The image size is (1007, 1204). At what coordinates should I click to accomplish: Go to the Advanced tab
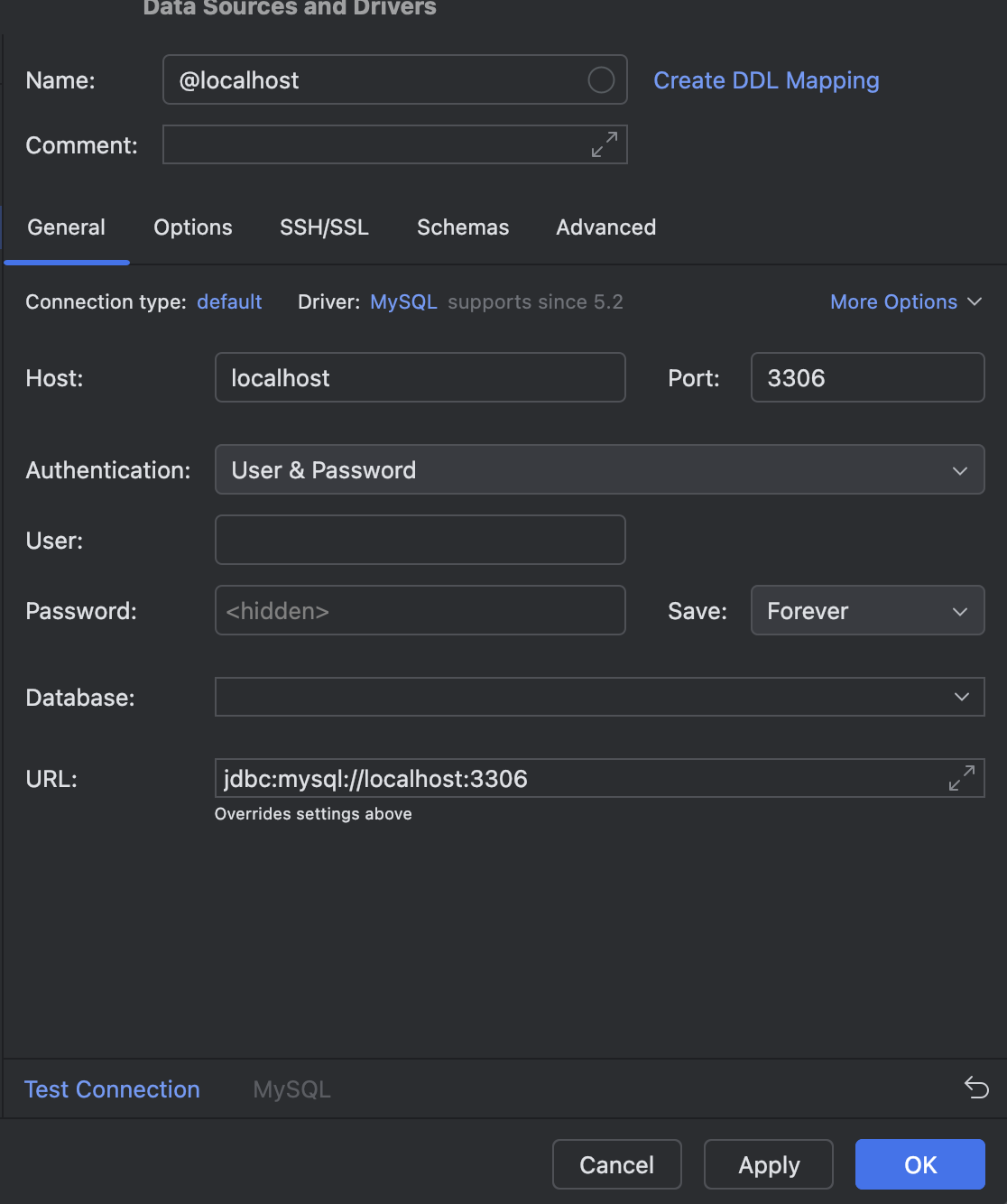coord(605,227)
